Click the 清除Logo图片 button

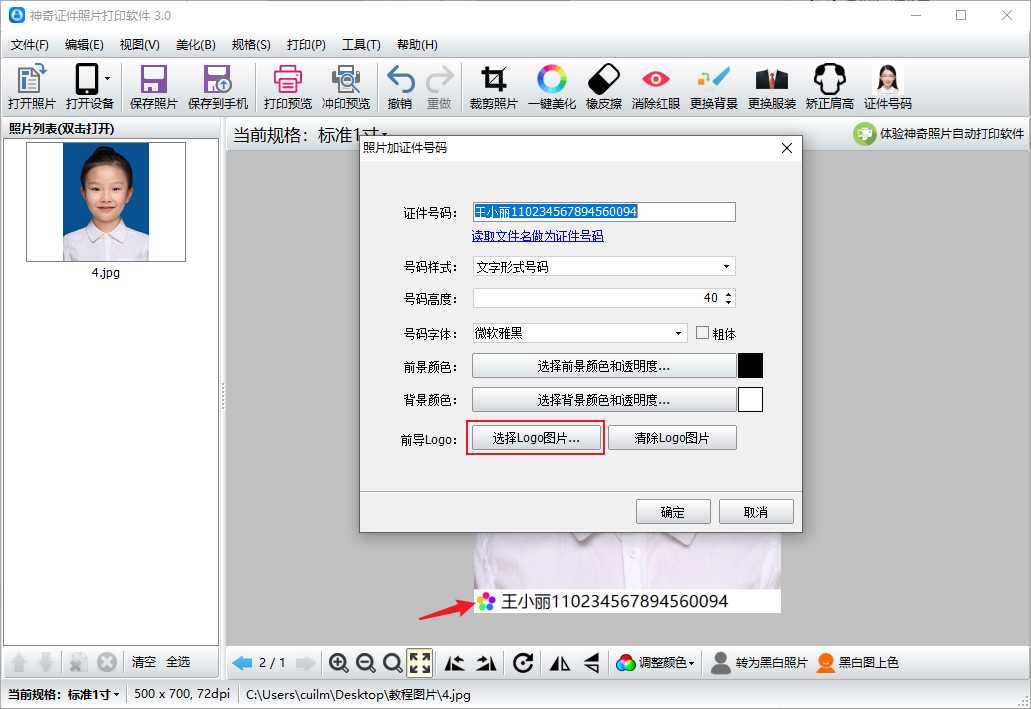[x=672, y=438]
